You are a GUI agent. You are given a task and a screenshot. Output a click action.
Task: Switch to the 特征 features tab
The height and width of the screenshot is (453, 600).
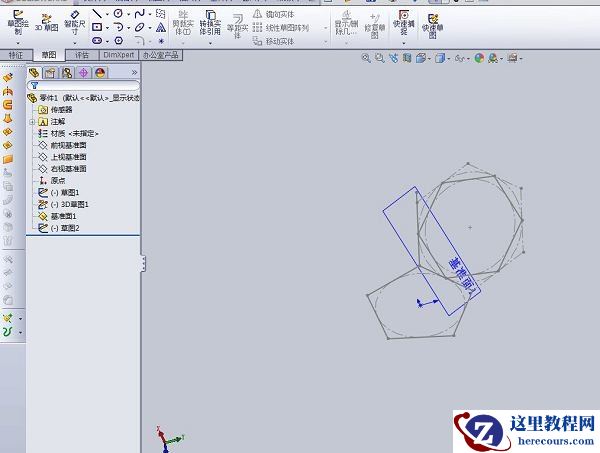click(x=15, y=54)
